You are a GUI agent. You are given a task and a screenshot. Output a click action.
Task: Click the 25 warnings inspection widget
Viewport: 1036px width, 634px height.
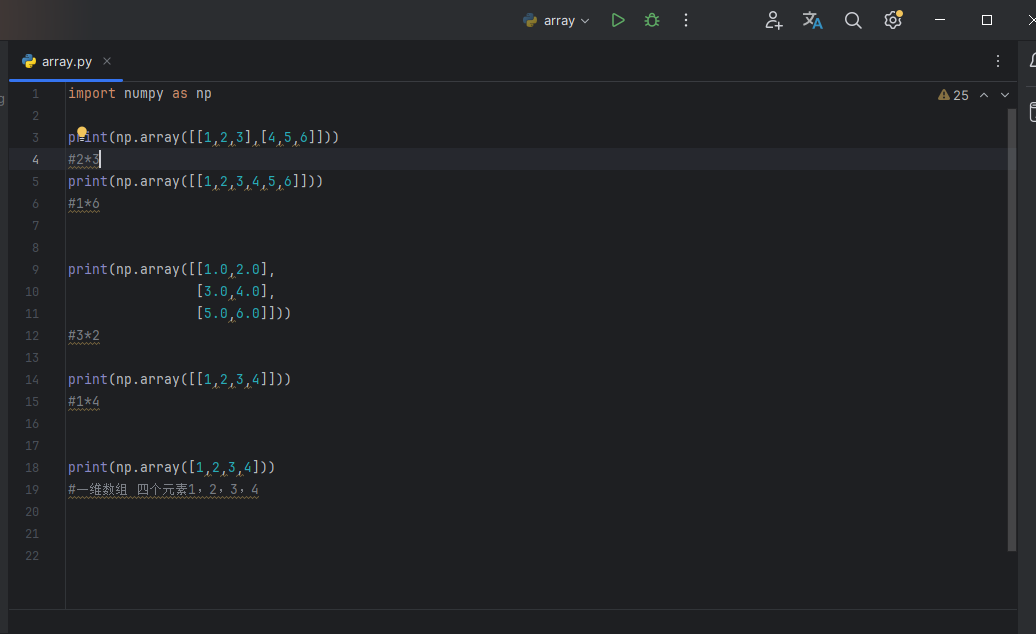952,95
